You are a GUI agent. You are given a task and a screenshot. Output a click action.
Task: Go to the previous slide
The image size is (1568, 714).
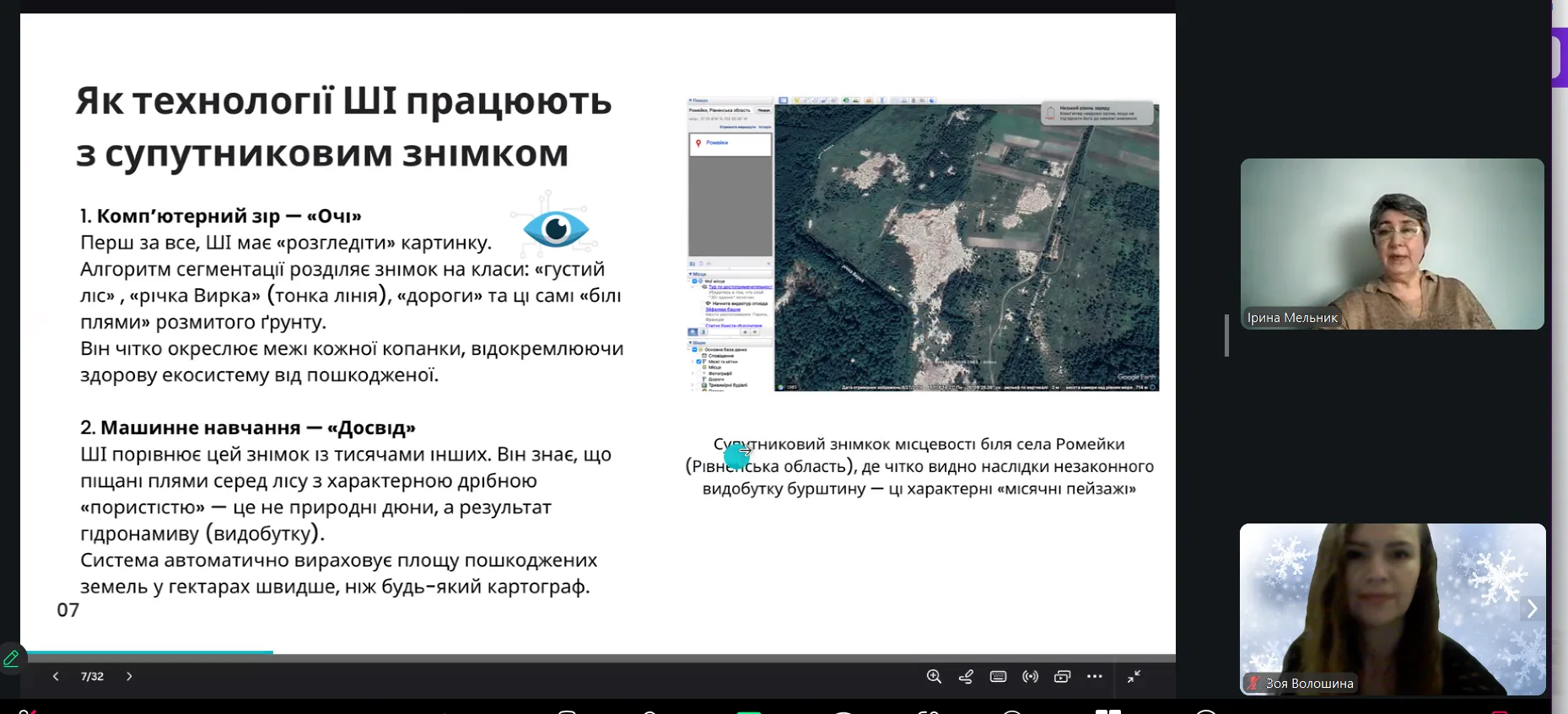point(56,676)
